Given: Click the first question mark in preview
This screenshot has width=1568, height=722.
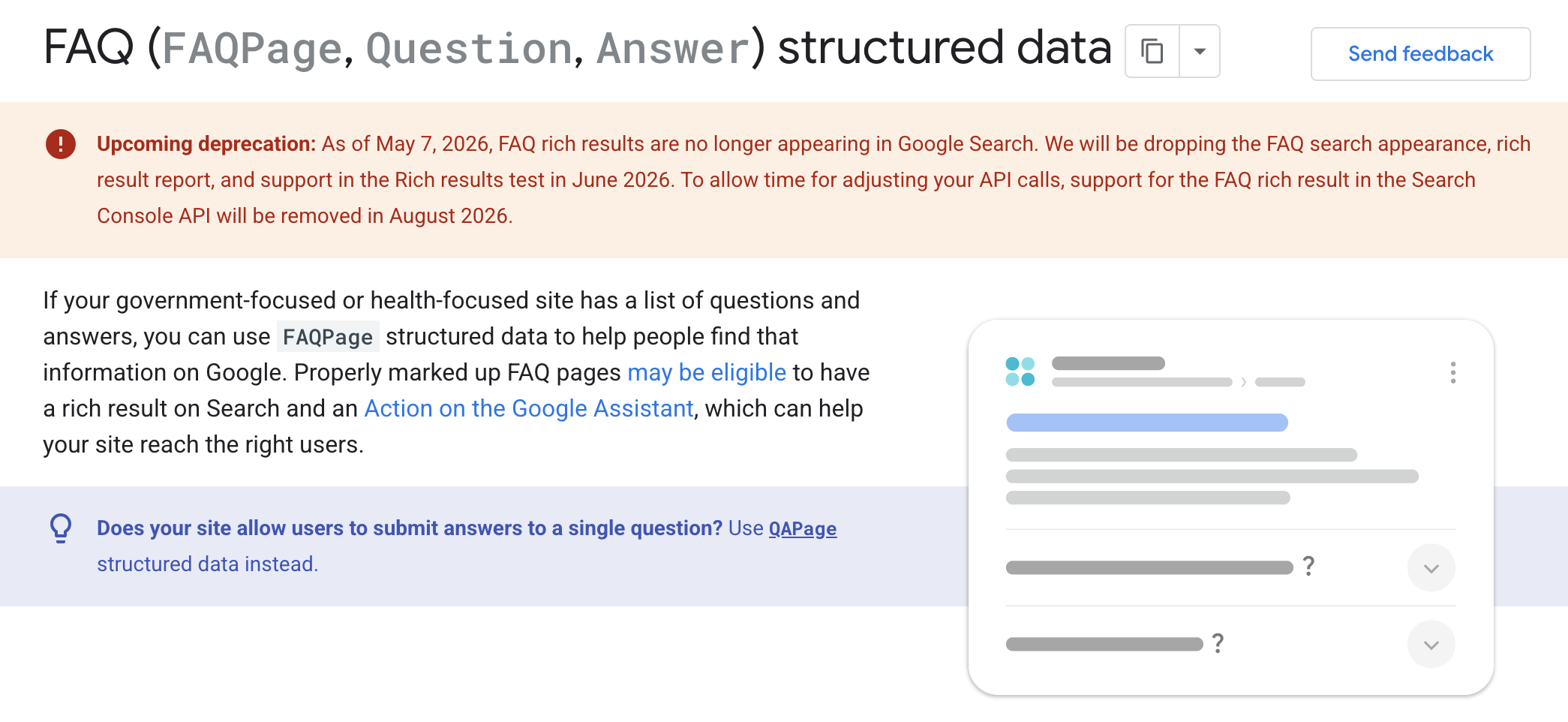Looking at the screenshot, I should 1308,566.
